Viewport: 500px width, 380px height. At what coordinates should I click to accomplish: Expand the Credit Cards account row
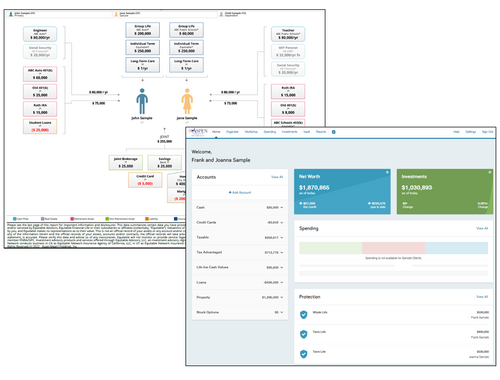[x=240, y=222]
